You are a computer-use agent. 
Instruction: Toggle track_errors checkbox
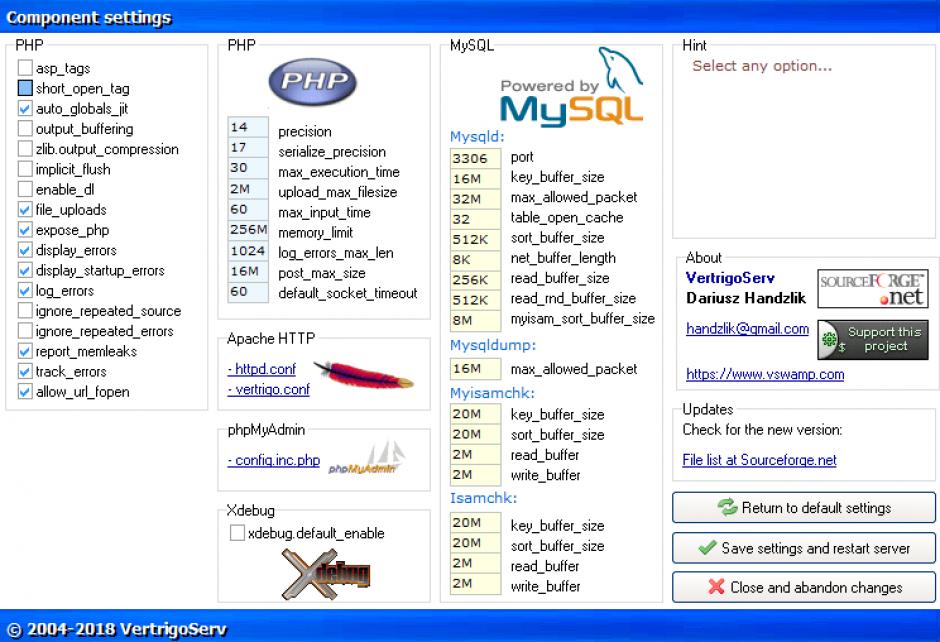click(25, 372)
